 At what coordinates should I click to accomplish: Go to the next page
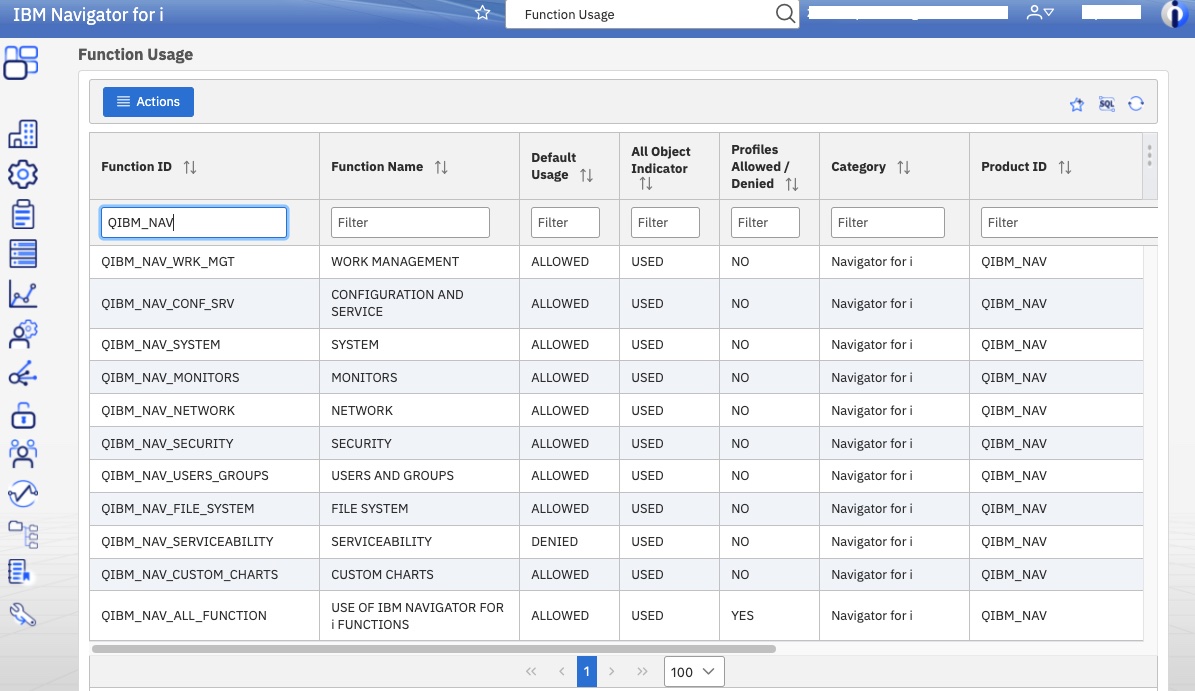click(611, 671)
